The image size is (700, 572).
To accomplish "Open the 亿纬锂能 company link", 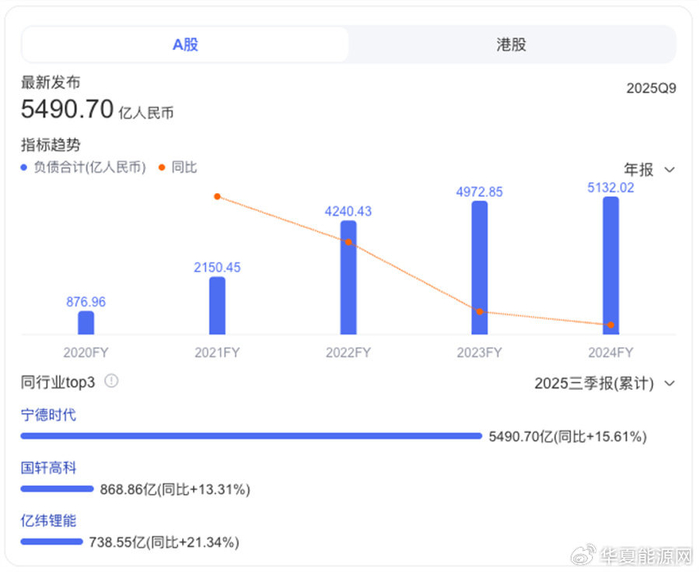I will click(48, 520).
